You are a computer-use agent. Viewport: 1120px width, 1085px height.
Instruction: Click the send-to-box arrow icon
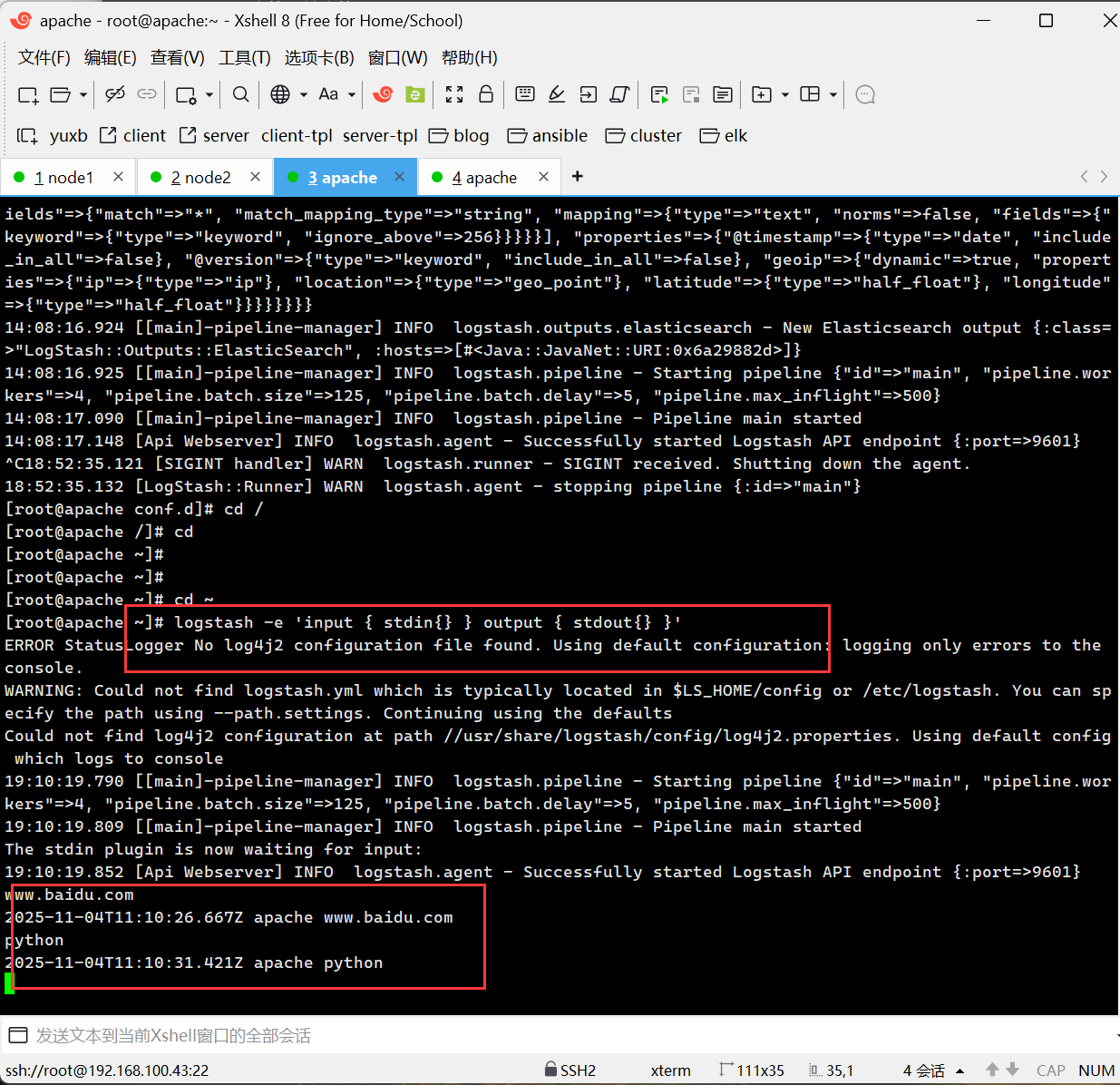tap(589, 94)
